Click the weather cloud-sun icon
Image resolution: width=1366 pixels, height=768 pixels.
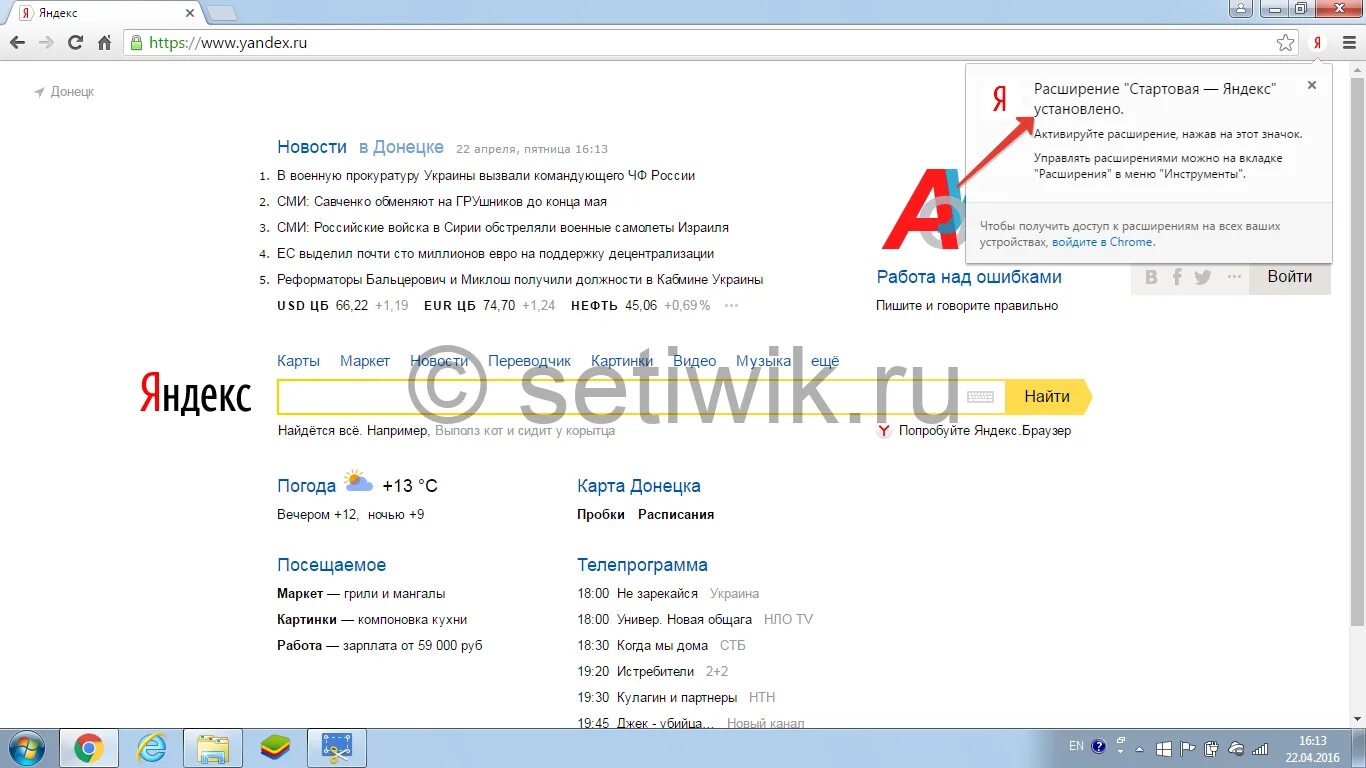click(x=358, y=483)
